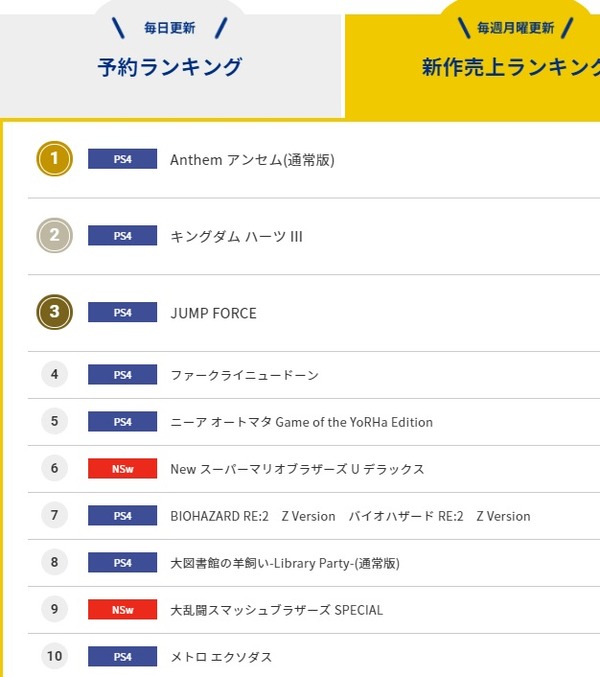Click the silver rank 2 medal icon
Image resolution: width=600 pixels, height=677 pixels.
(x=54, y=236)
